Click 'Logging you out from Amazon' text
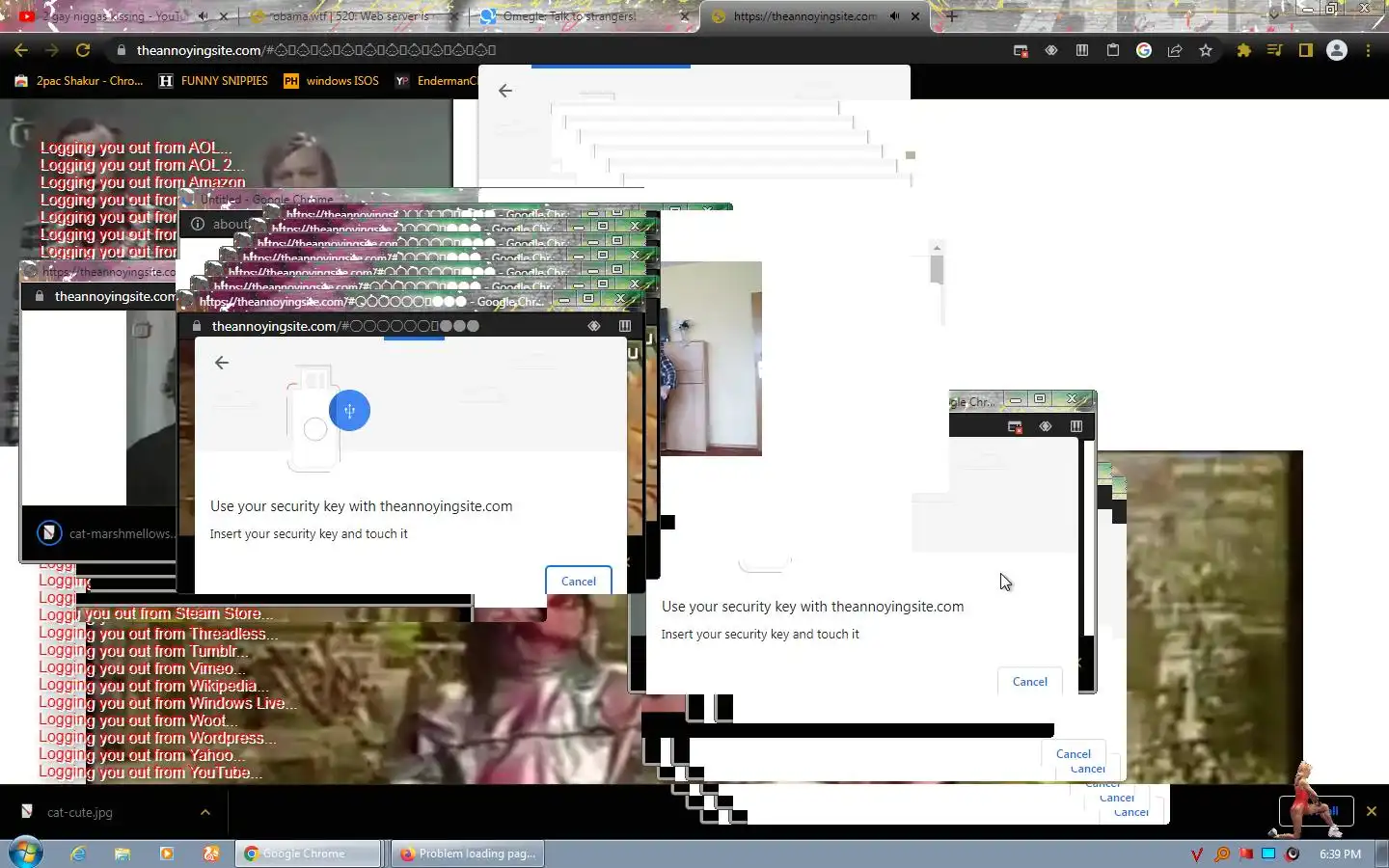This screenshot has width=1389, height=868. [143, 182]
